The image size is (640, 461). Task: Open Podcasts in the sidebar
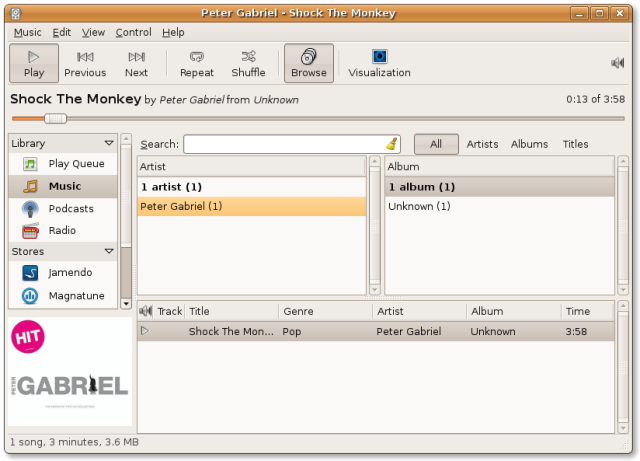63,209
